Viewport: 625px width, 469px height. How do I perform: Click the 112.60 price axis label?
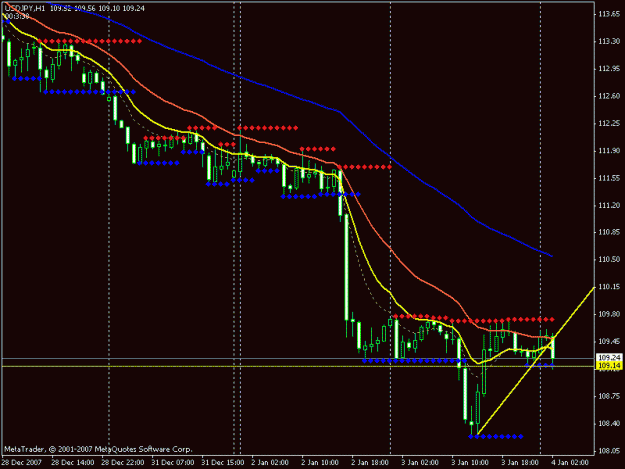pos(609,96)
